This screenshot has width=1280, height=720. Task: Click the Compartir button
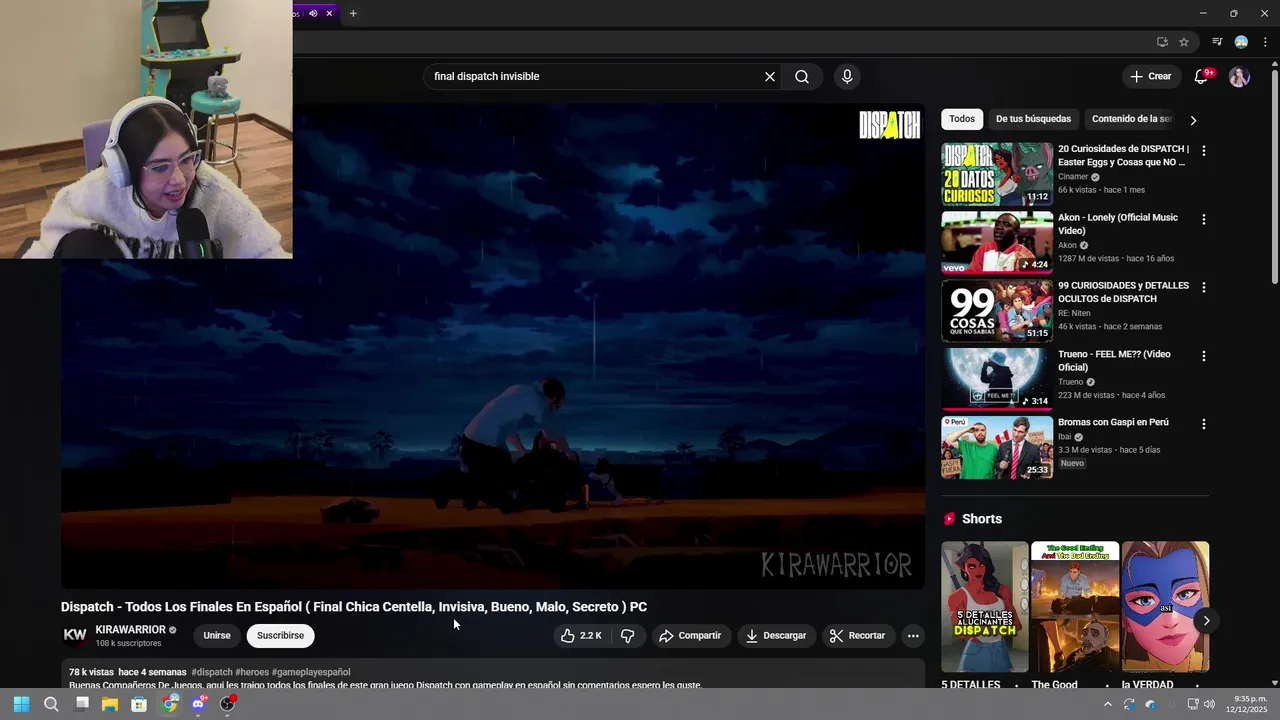689,636
